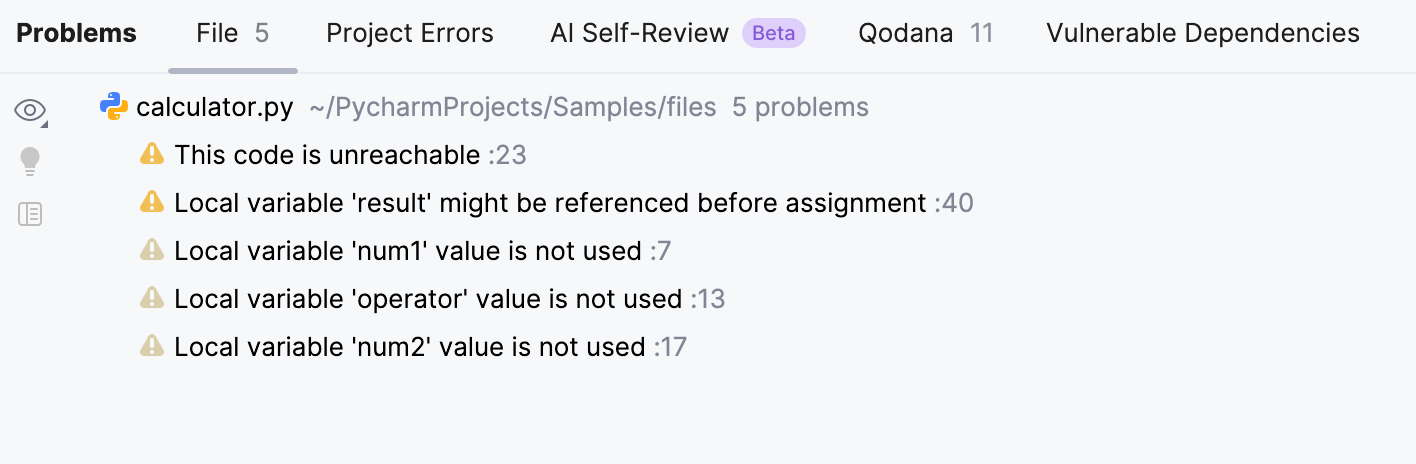Viewport: 1416px width, 464px height.
Task: Click the Beta badge on AI Self-Review
Action: [774, 33]
